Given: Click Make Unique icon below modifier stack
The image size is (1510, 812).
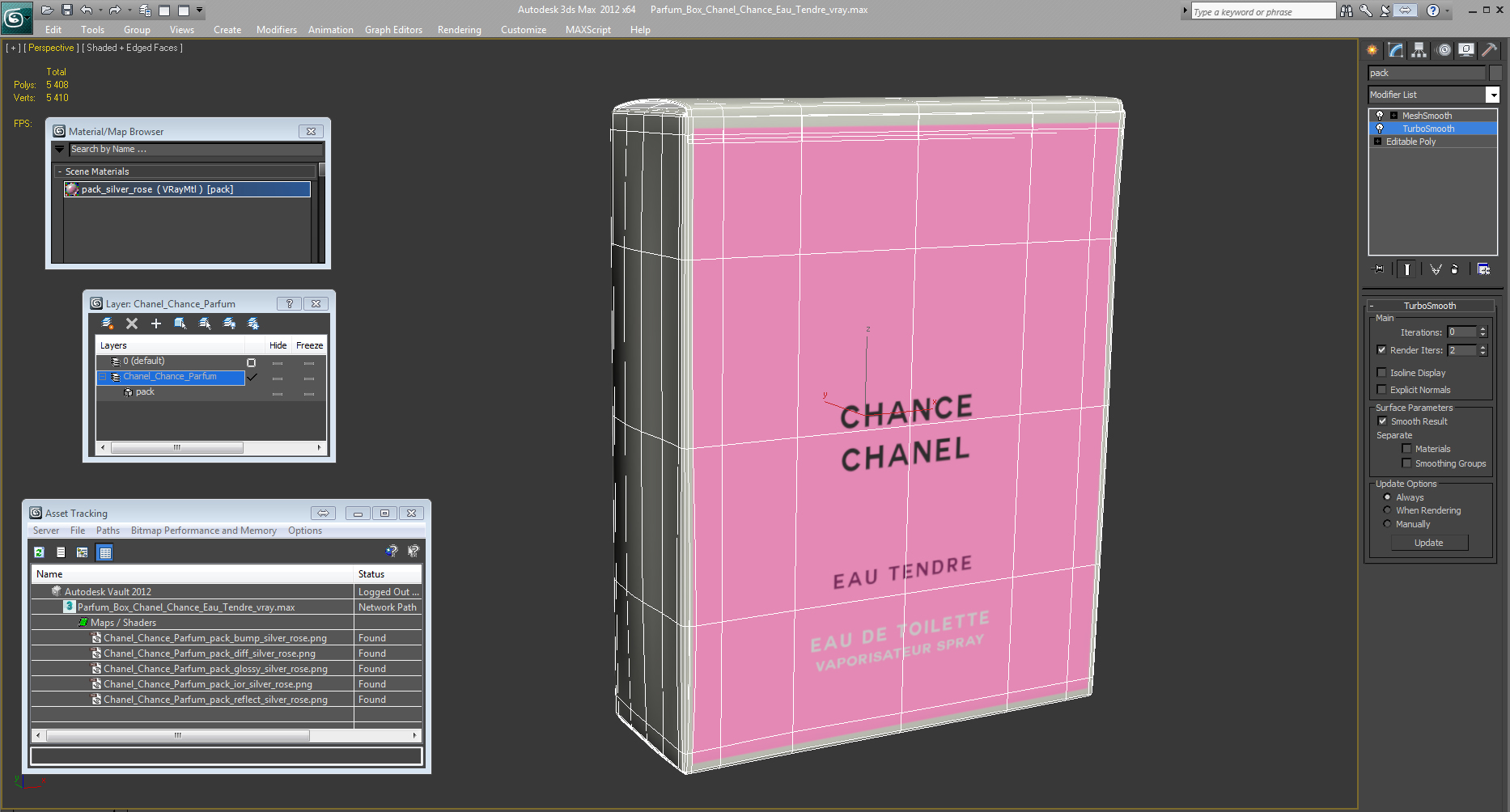Looking at the screenshot, I should [1436, 269].
